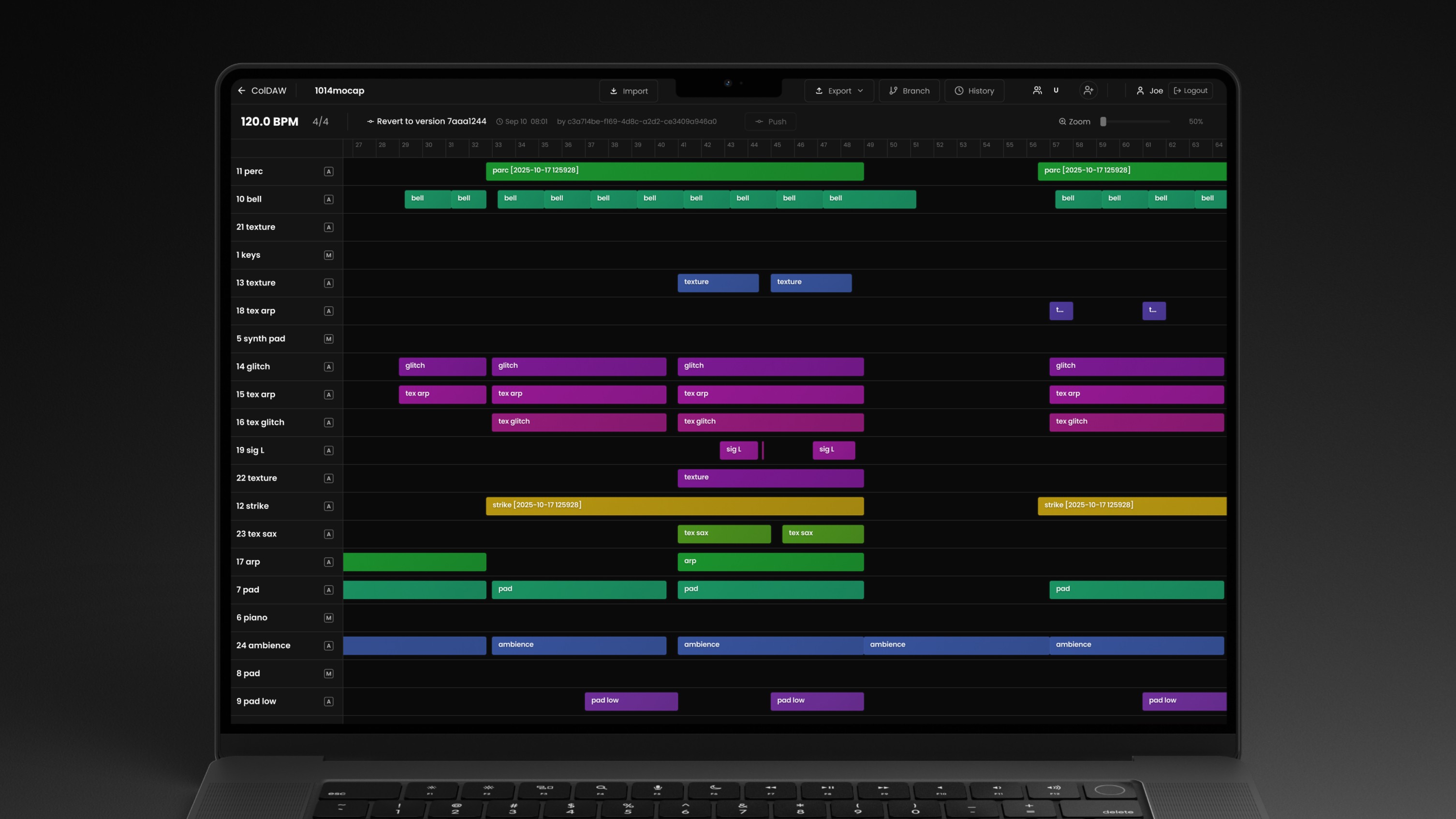Open the History panel

(974, 90)
